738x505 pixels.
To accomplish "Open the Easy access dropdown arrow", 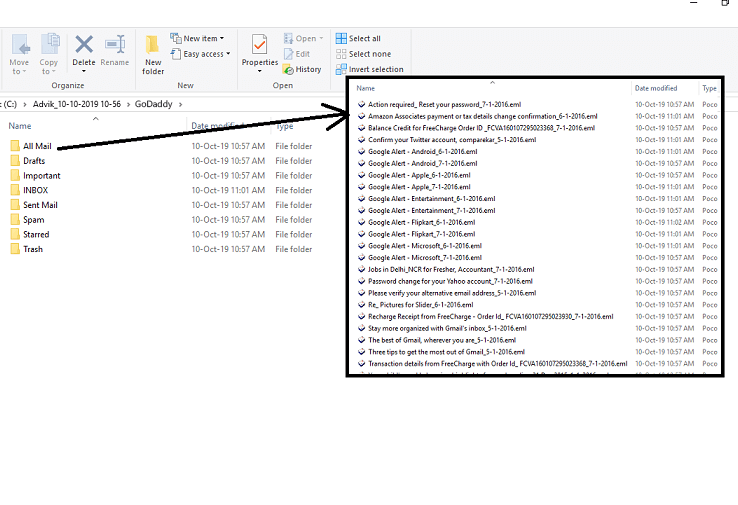I will (228, 54).
